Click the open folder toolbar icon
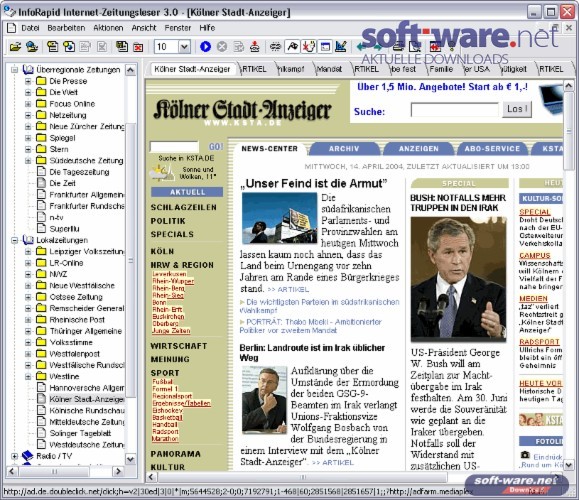The image size is (579, 500). point(15,47)
